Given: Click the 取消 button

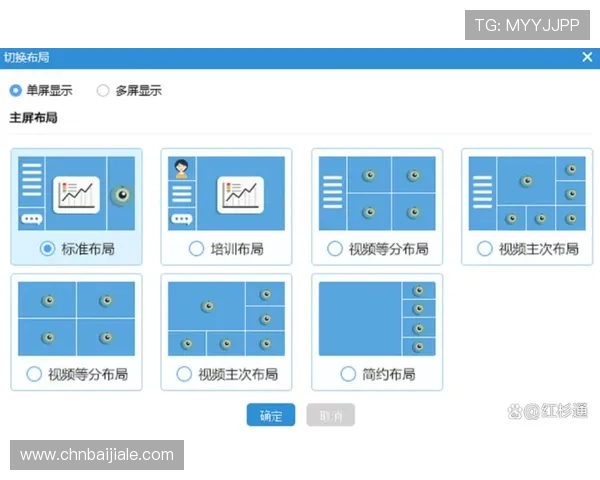Looking at the screenshot, I should pyautogui.click(x=331, y=415).
